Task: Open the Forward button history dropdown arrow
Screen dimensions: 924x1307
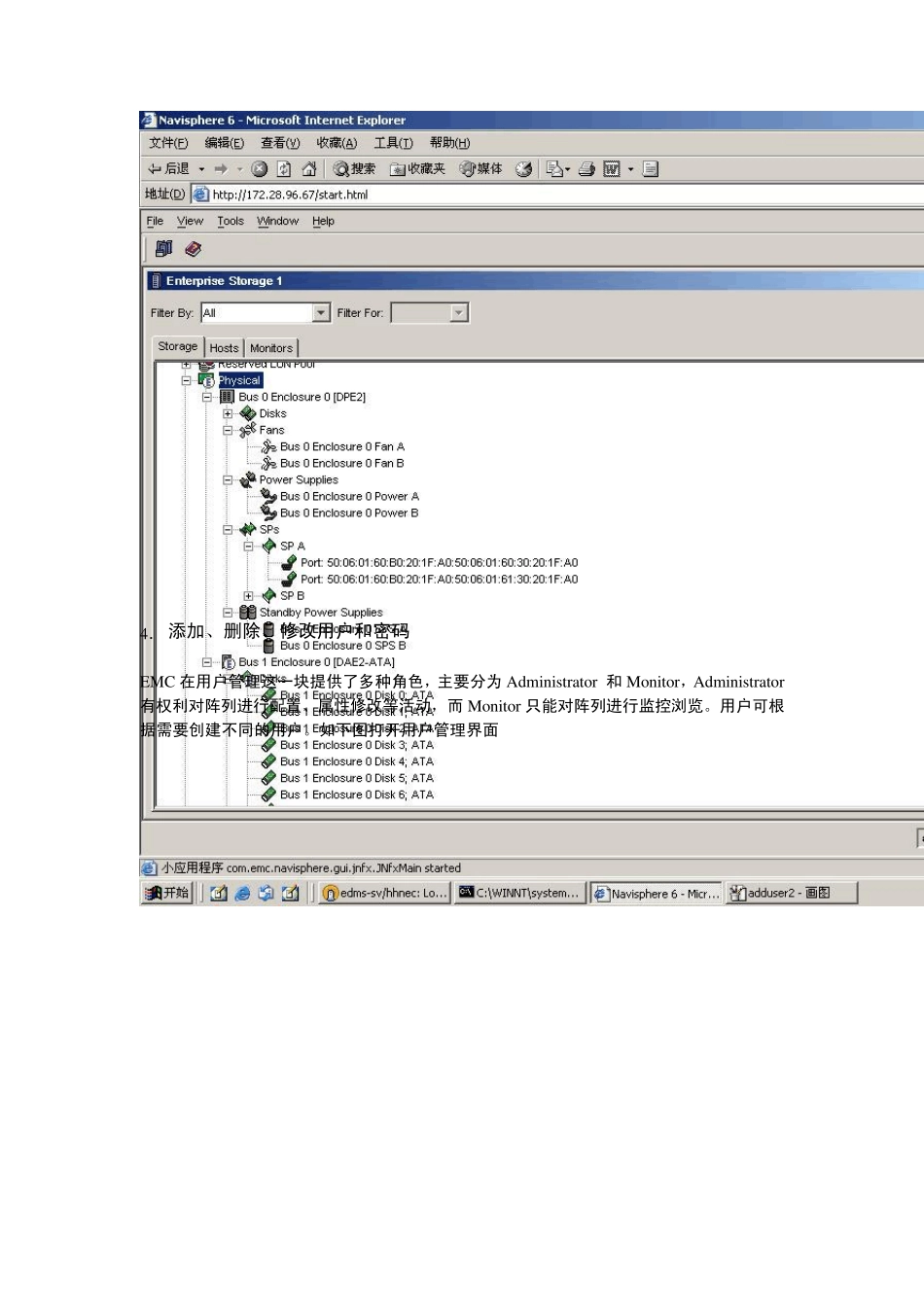Action: (239, 169)
